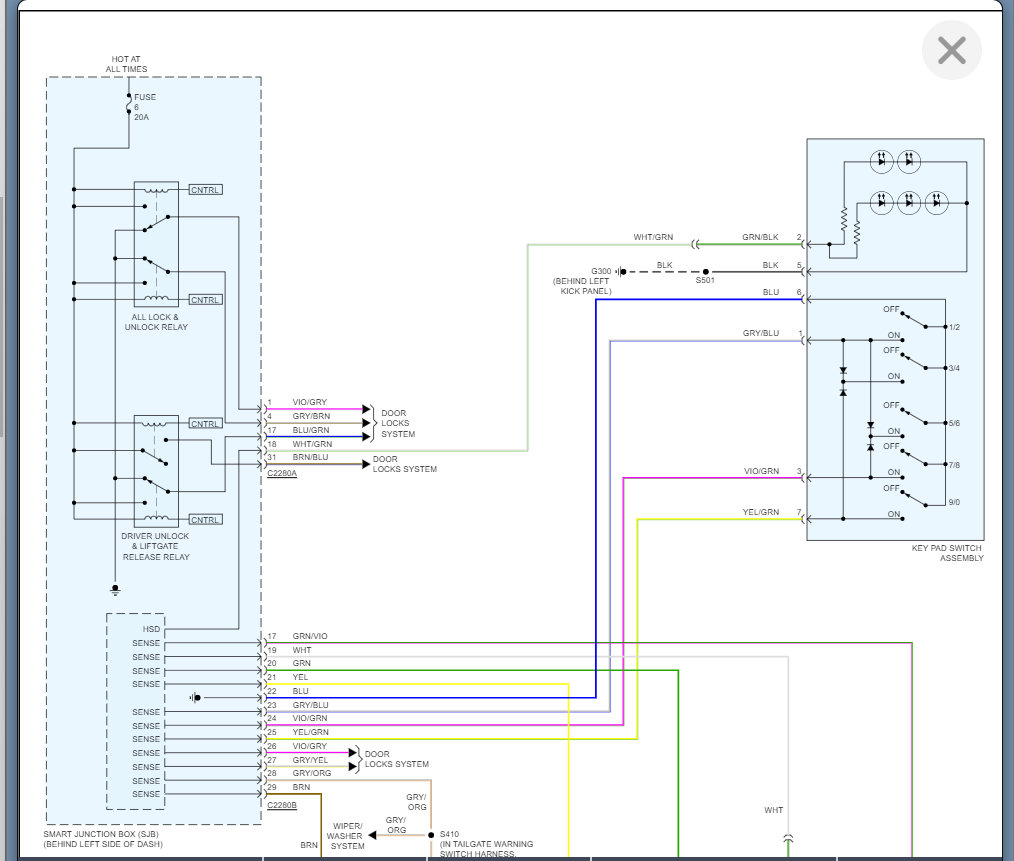Click DRIVER UNLOCK & LIFTGATE RELEASE RELAY caption
This screenshot has height=861, width=1014.
coord(155,546)
